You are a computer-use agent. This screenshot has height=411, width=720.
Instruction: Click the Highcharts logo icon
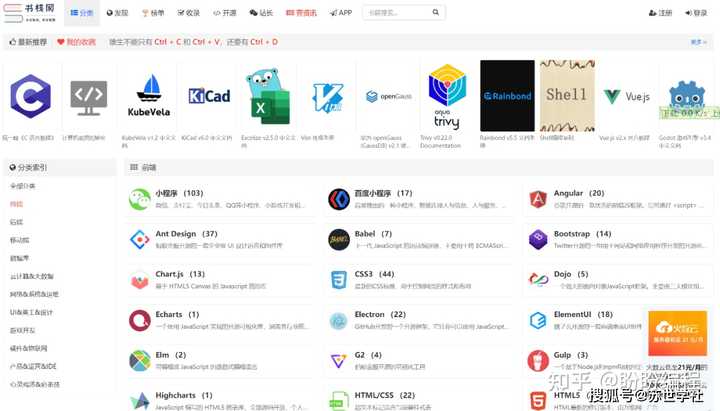pos(140,401)
